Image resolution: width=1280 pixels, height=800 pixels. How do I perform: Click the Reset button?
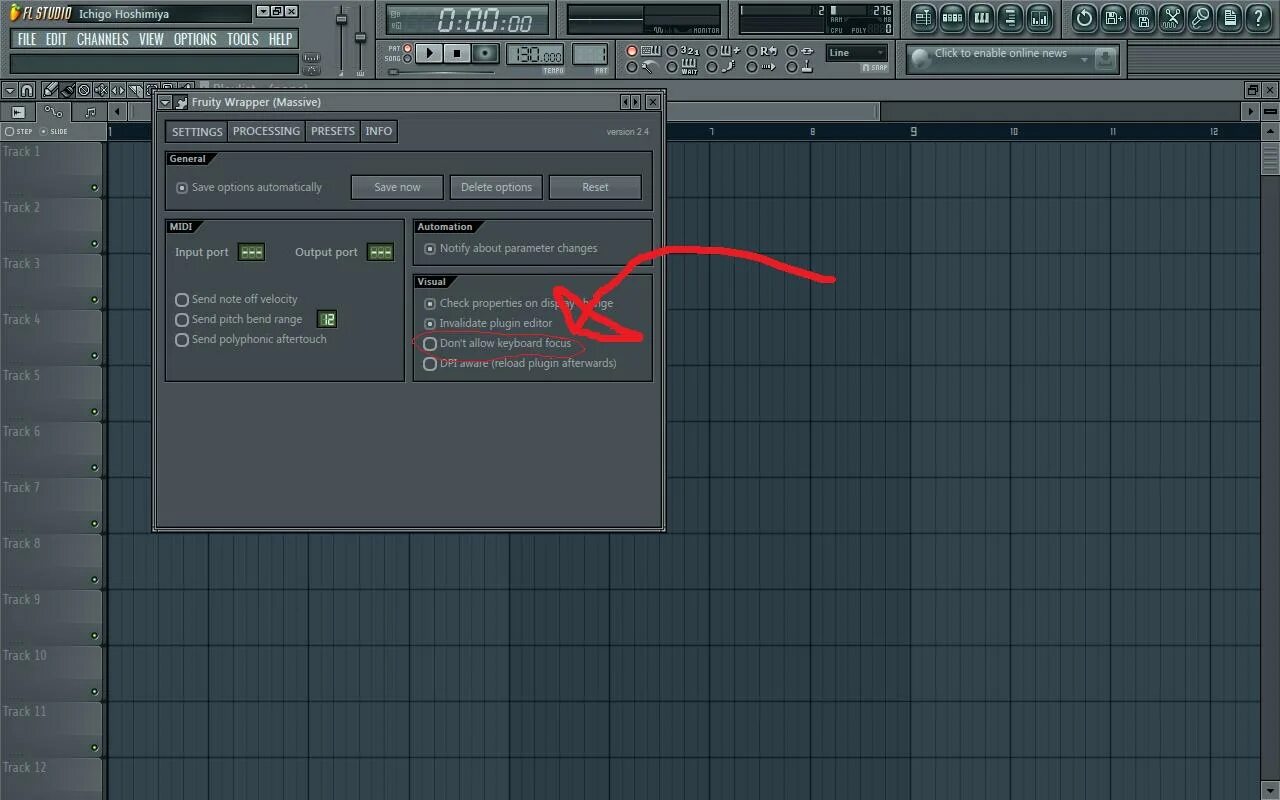click(x=595, y=187)
